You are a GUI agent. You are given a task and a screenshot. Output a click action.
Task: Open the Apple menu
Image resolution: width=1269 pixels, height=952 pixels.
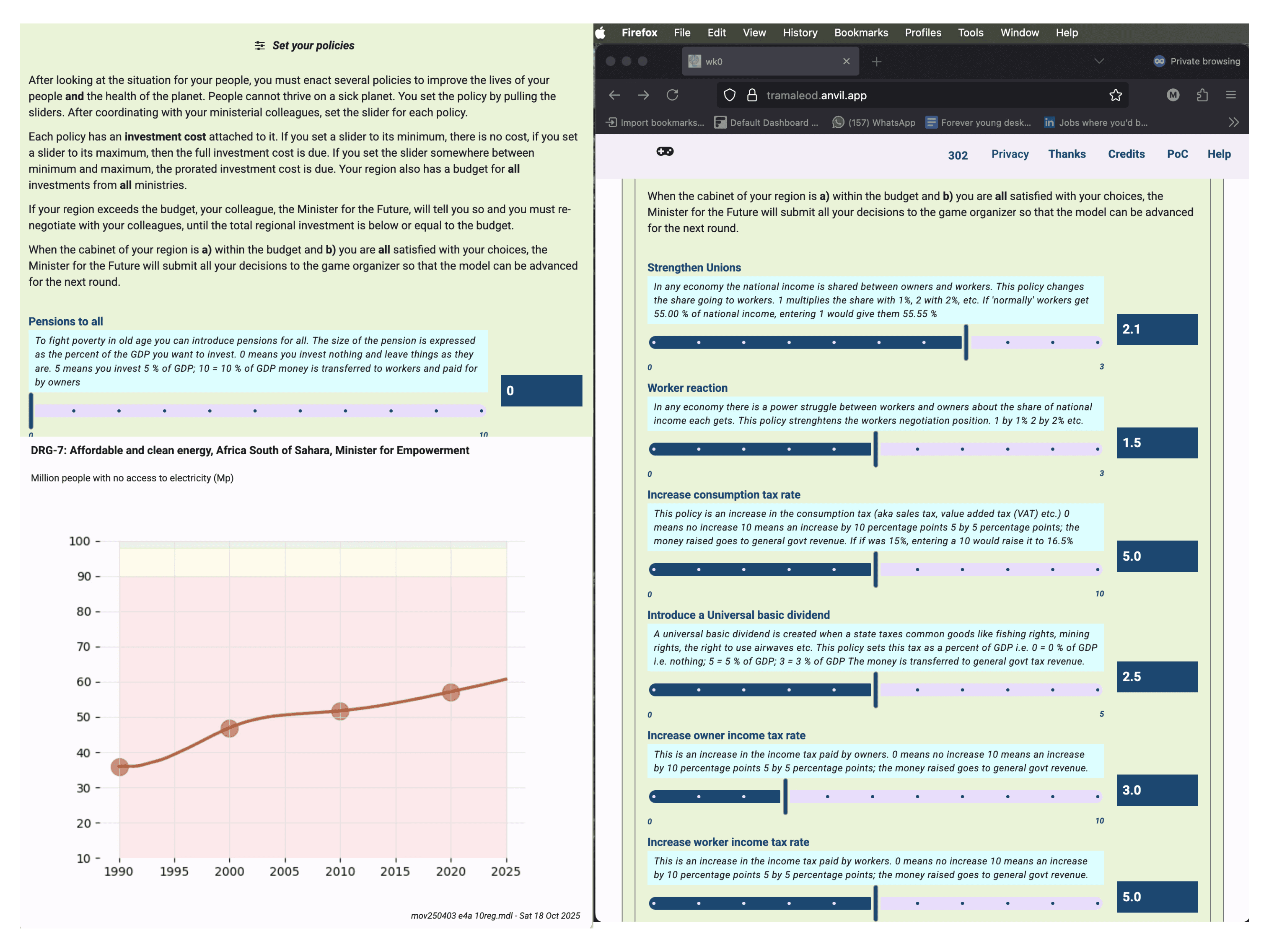coord(601,33)
